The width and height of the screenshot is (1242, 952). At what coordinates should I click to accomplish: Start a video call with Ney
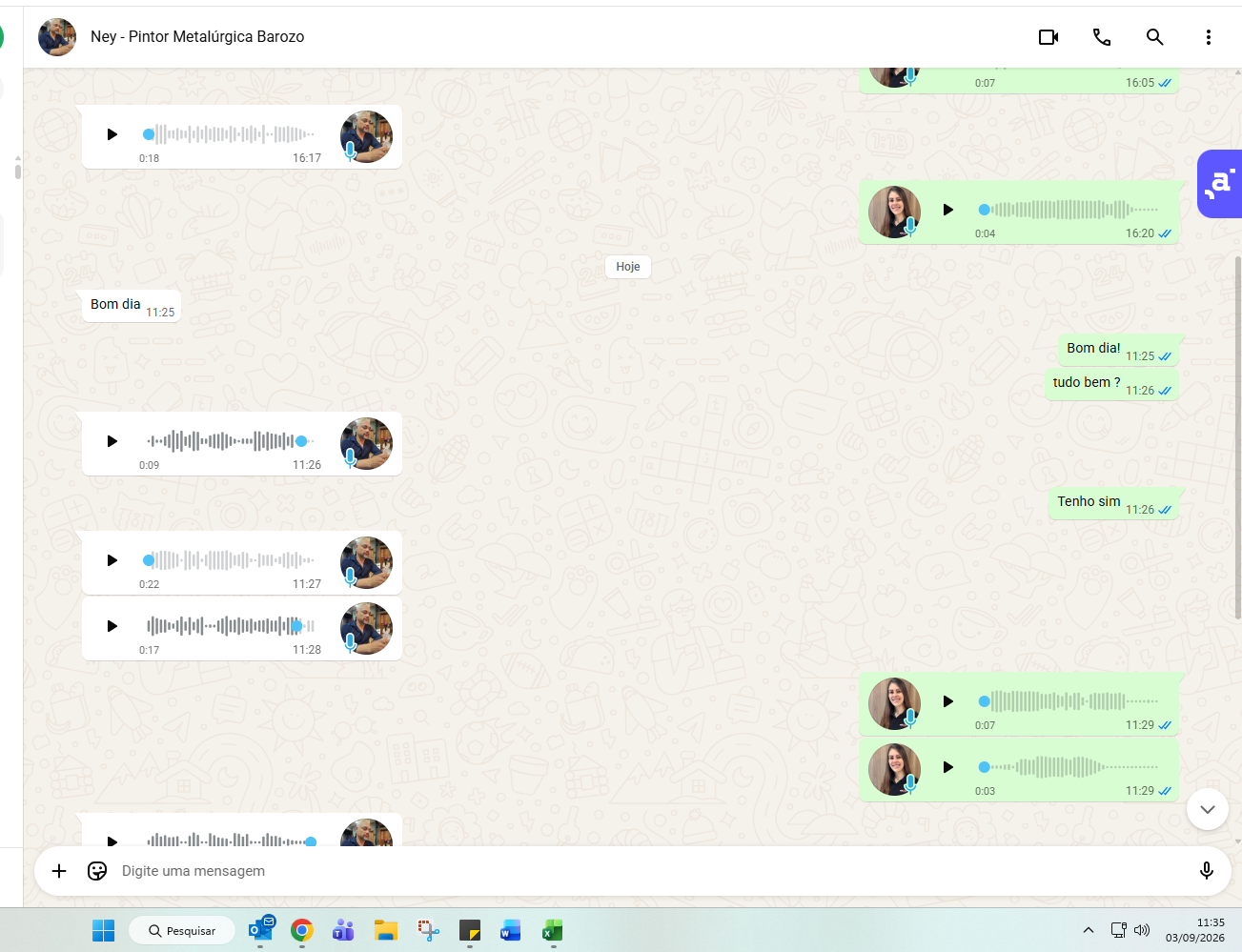point(1049,37)
